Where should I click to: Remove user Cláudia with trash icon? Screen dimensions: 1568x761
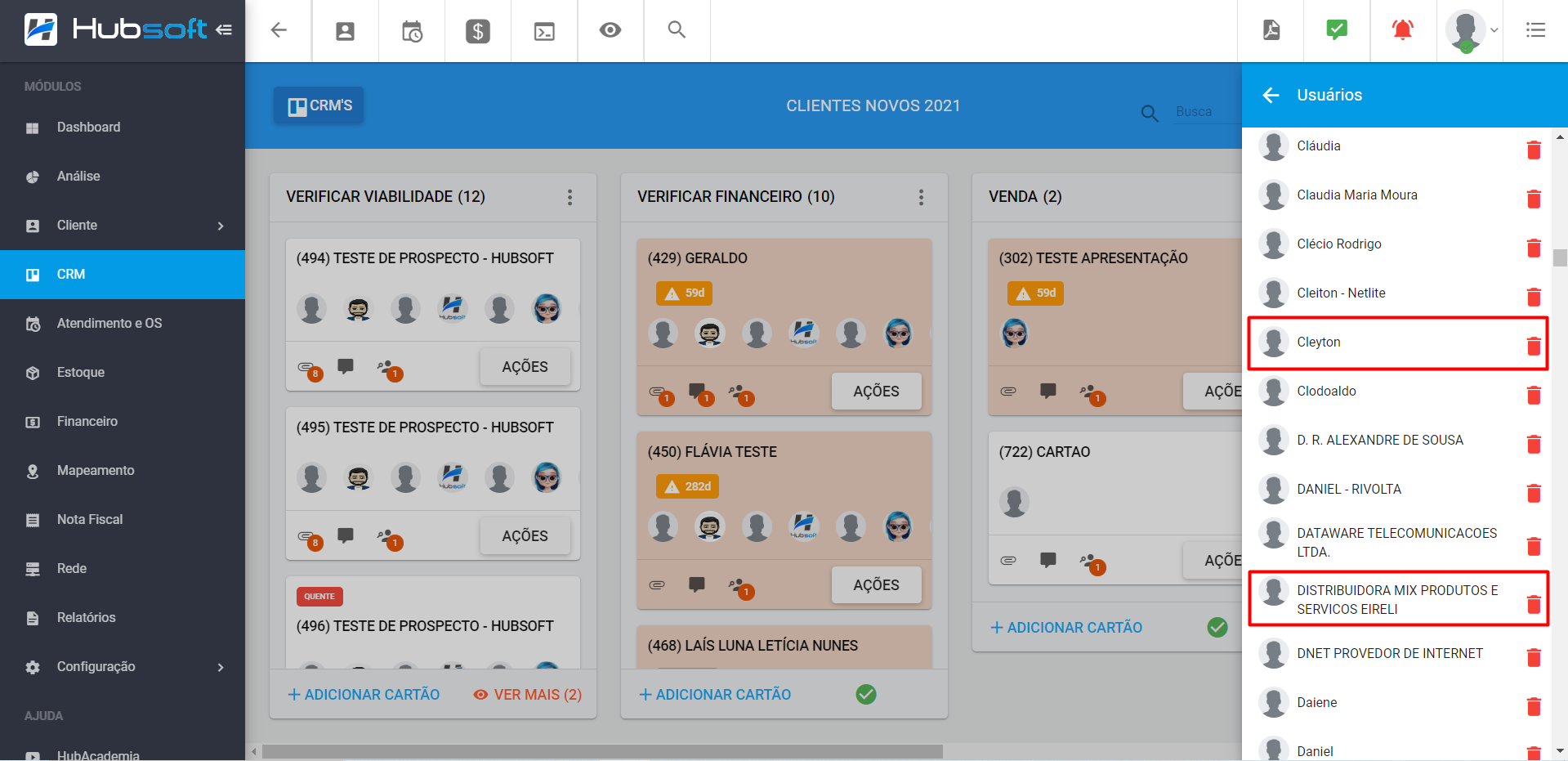click(1534, 150)
